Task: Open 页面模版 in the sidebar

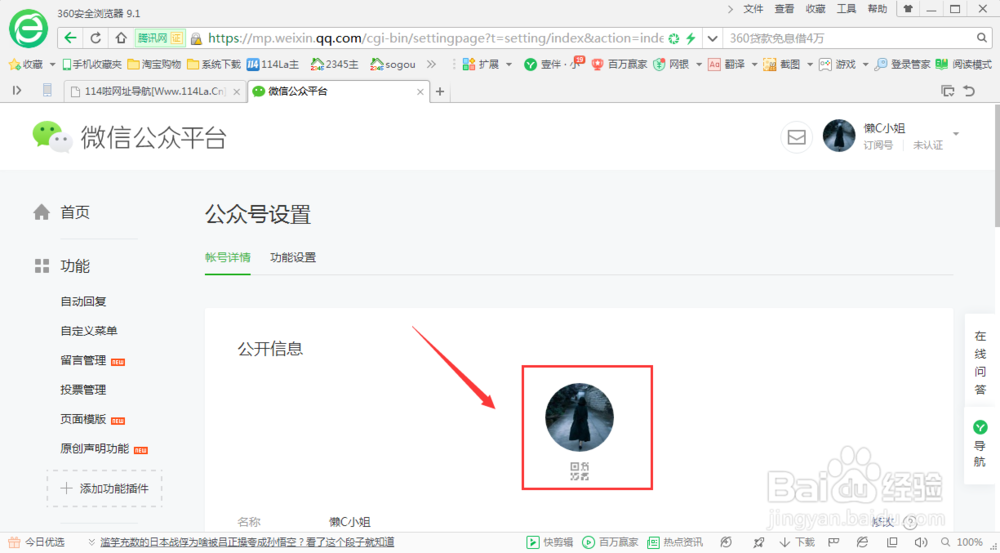Action: [x=84, y=419]
